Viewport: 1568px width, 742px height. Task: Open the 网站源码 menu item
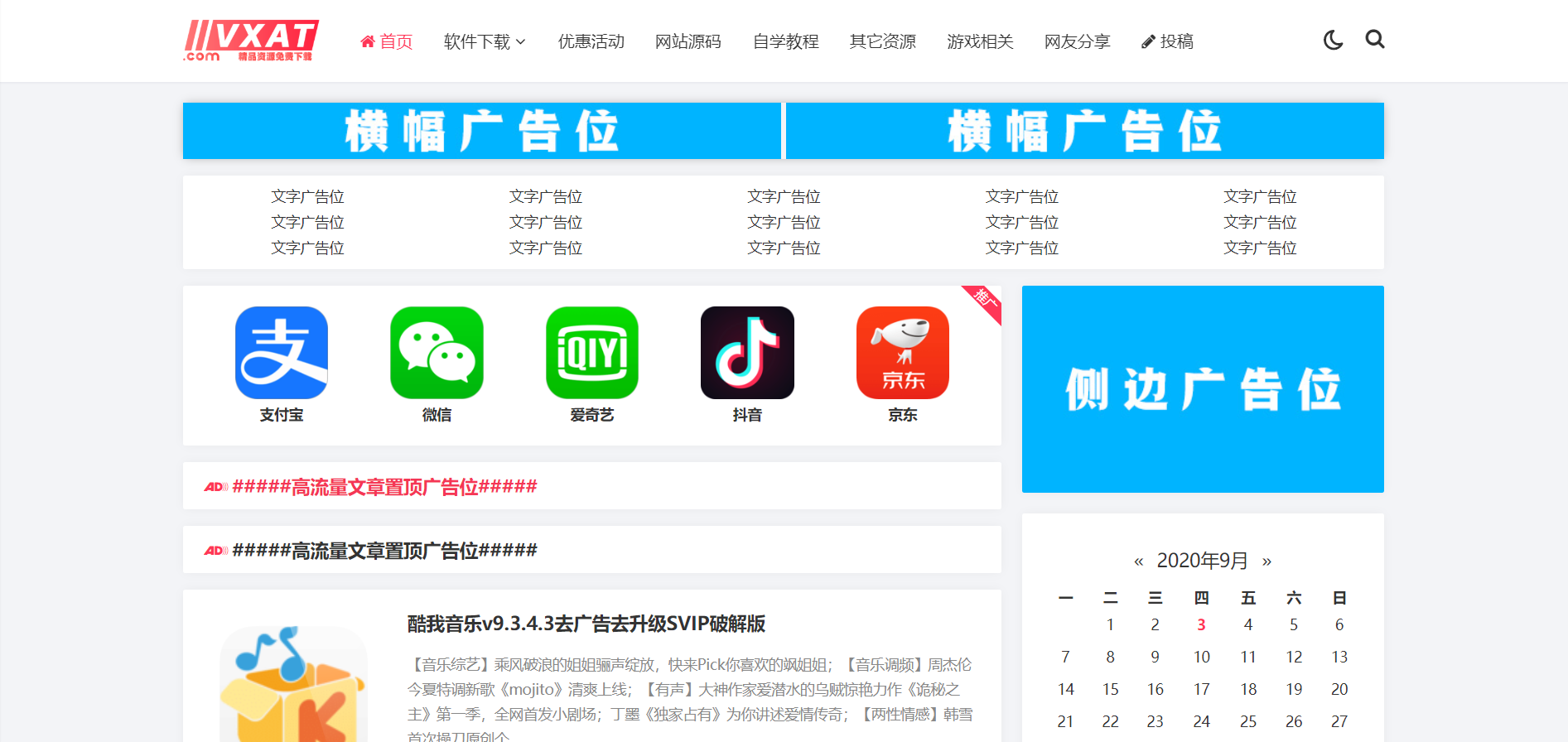click(688, 41)
